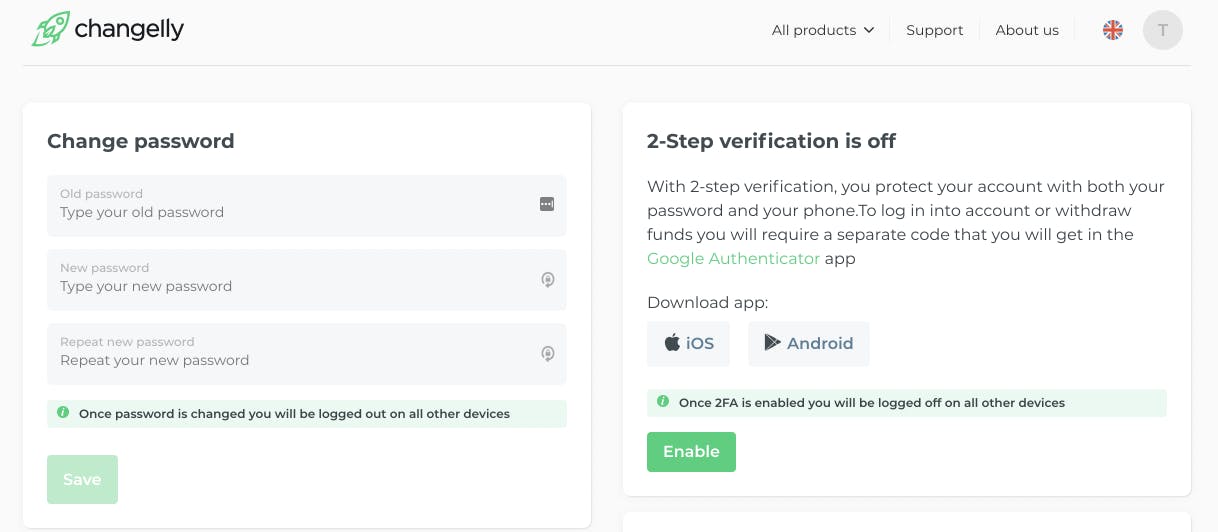Click the Changelly rocket logo

(50, 29)
